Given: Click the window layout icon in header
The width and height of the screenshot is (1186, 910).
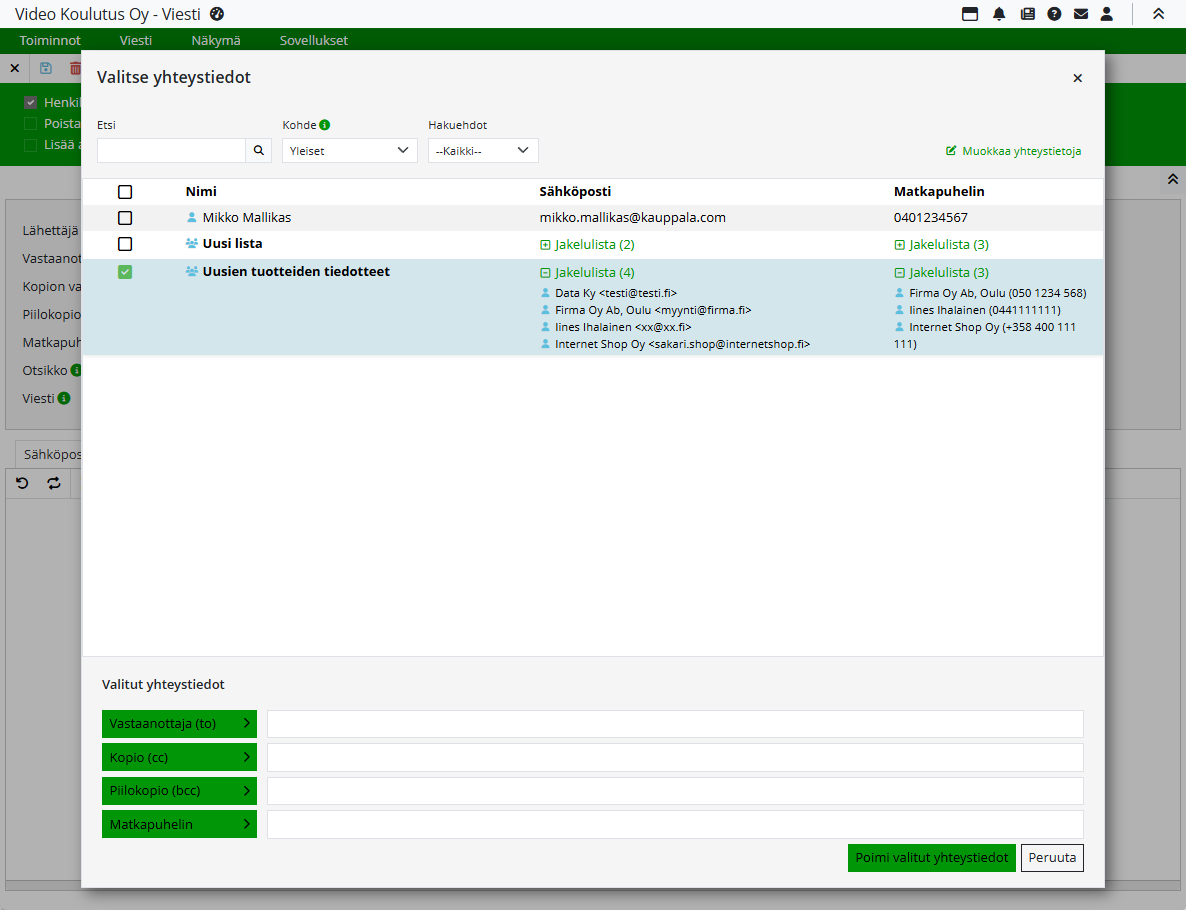Looking at the screenshot, I should [970, 14].
